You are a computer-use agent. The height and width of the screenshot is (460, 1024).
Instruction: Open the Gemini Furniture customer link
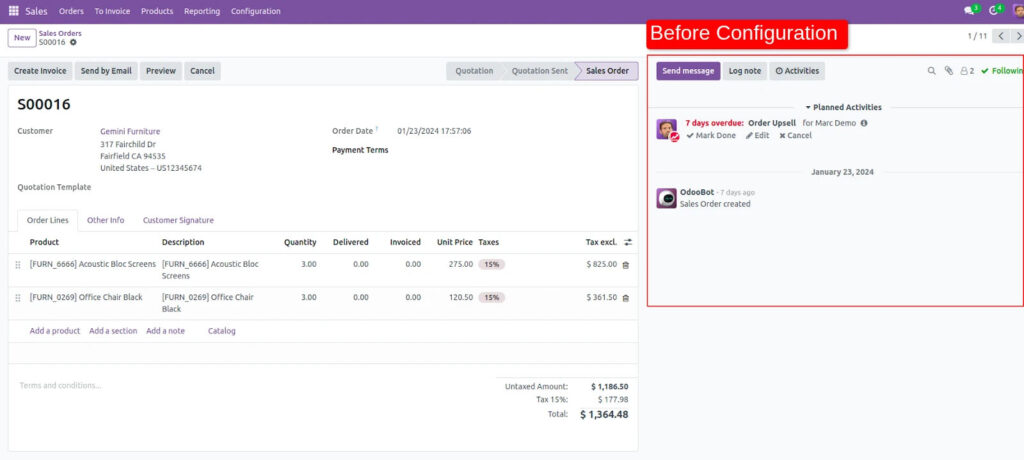[x=130, y=131]
